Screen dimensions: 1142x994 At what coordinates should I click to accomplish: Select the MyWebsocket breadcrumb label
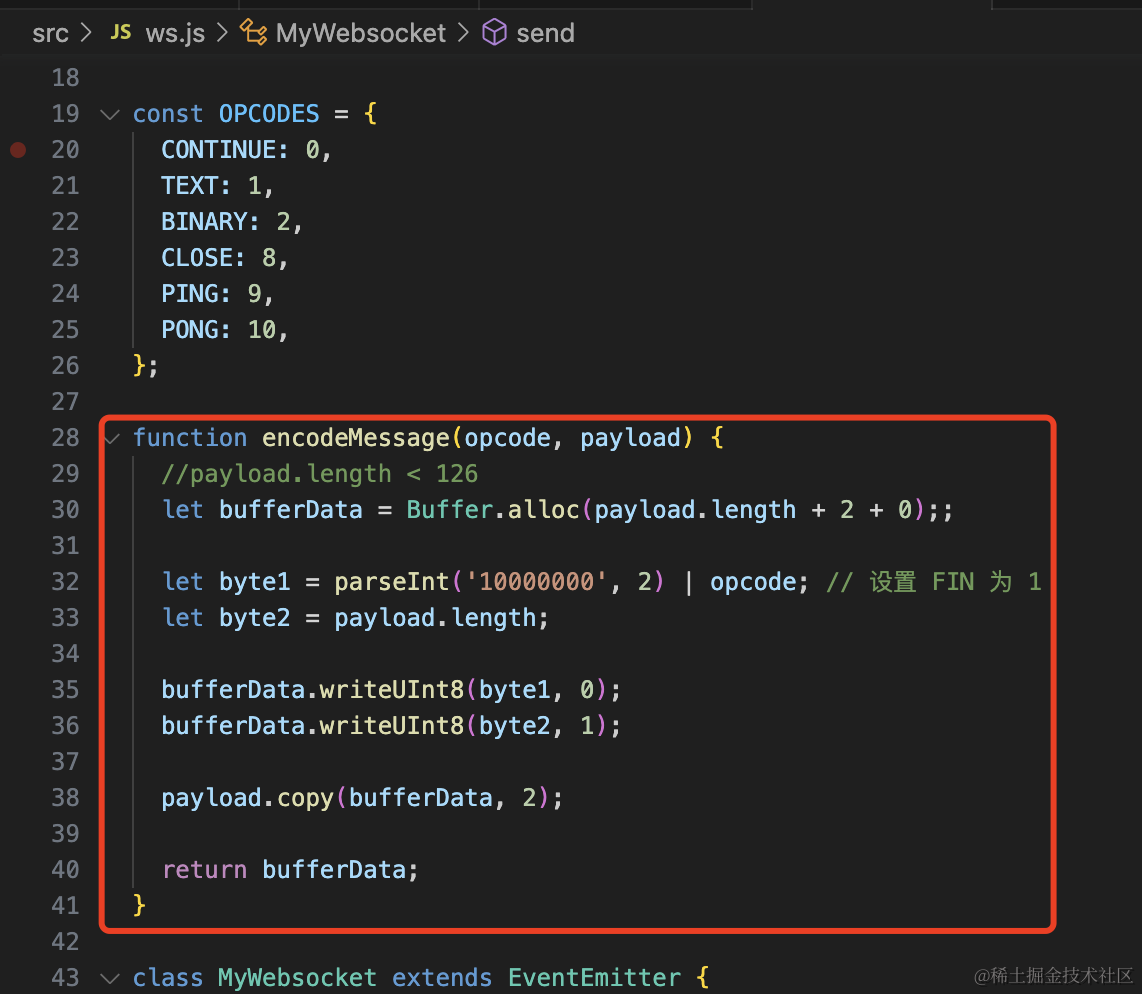(x=360, y=33)
